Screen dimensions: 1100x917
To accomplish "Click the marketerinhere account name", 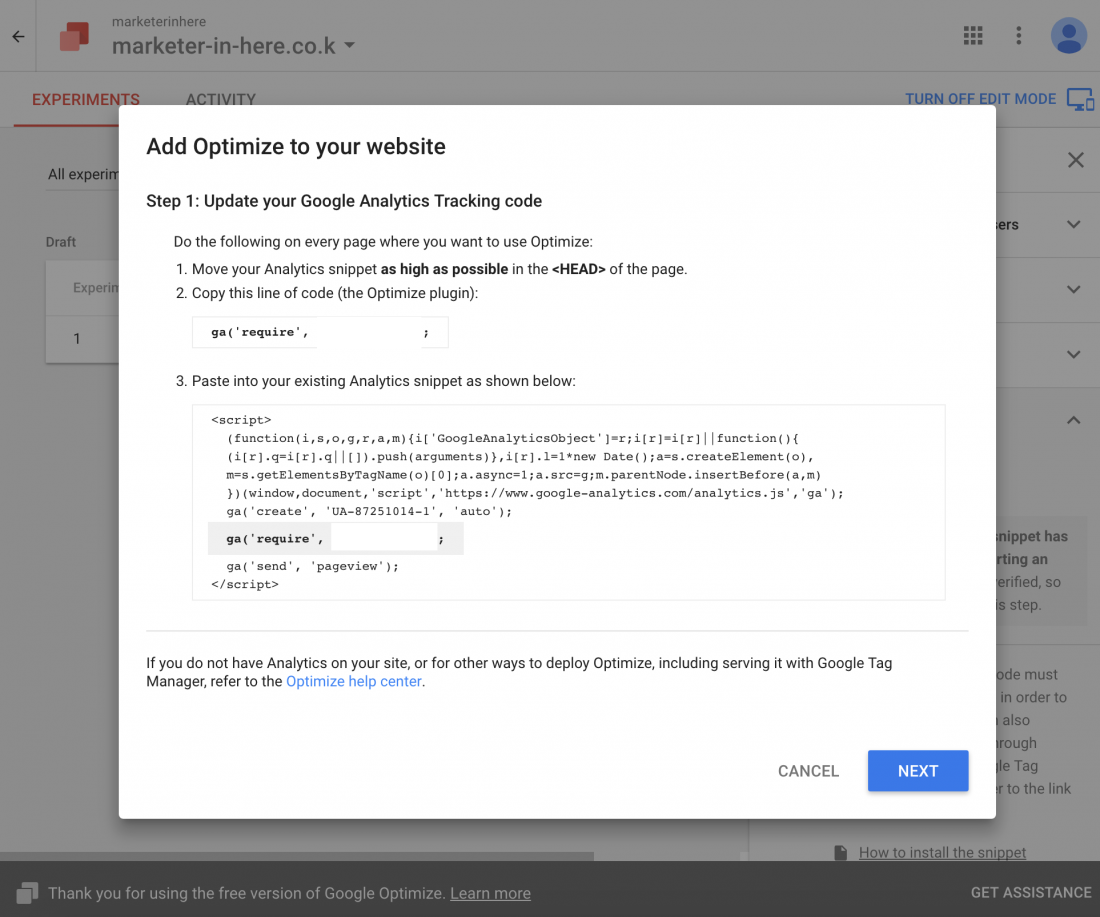I will (159, 22).
